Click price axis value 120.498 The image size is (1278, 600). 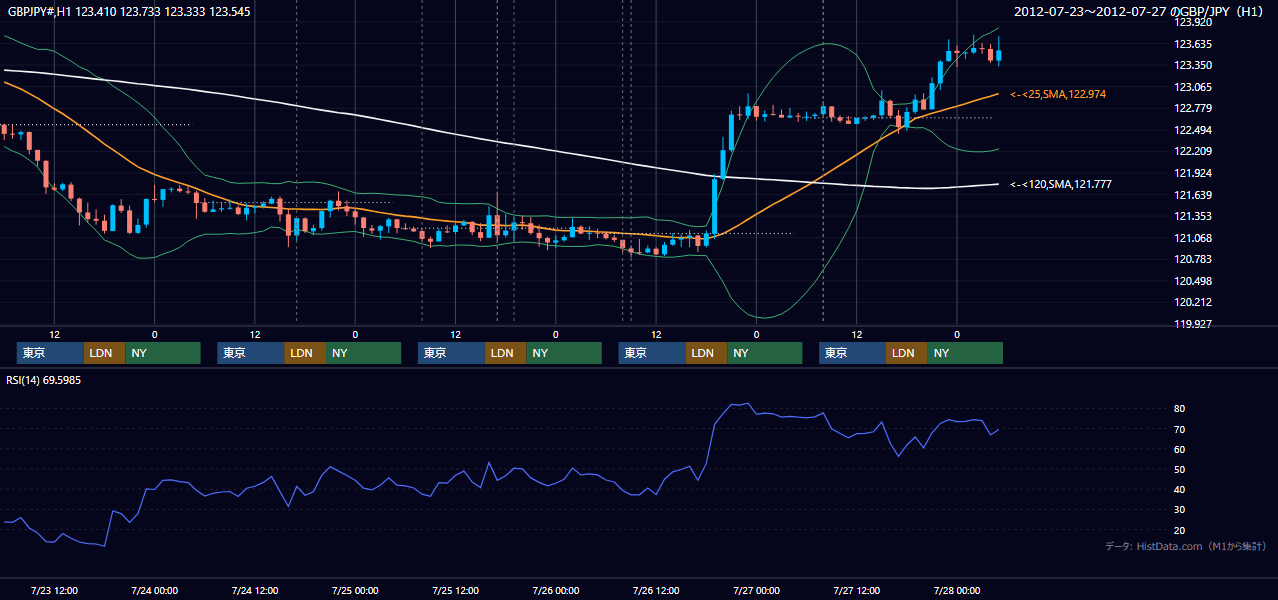tap(1194, 281)
